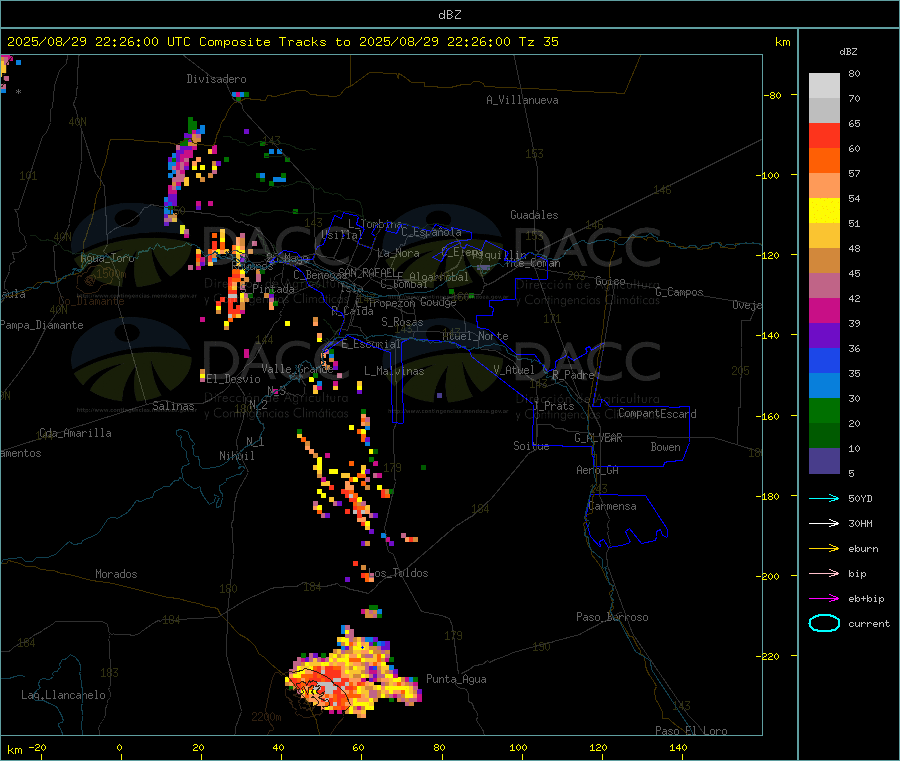900x761 pixels.
Task: Click the Divisadero map label
Action: (216, 79)
